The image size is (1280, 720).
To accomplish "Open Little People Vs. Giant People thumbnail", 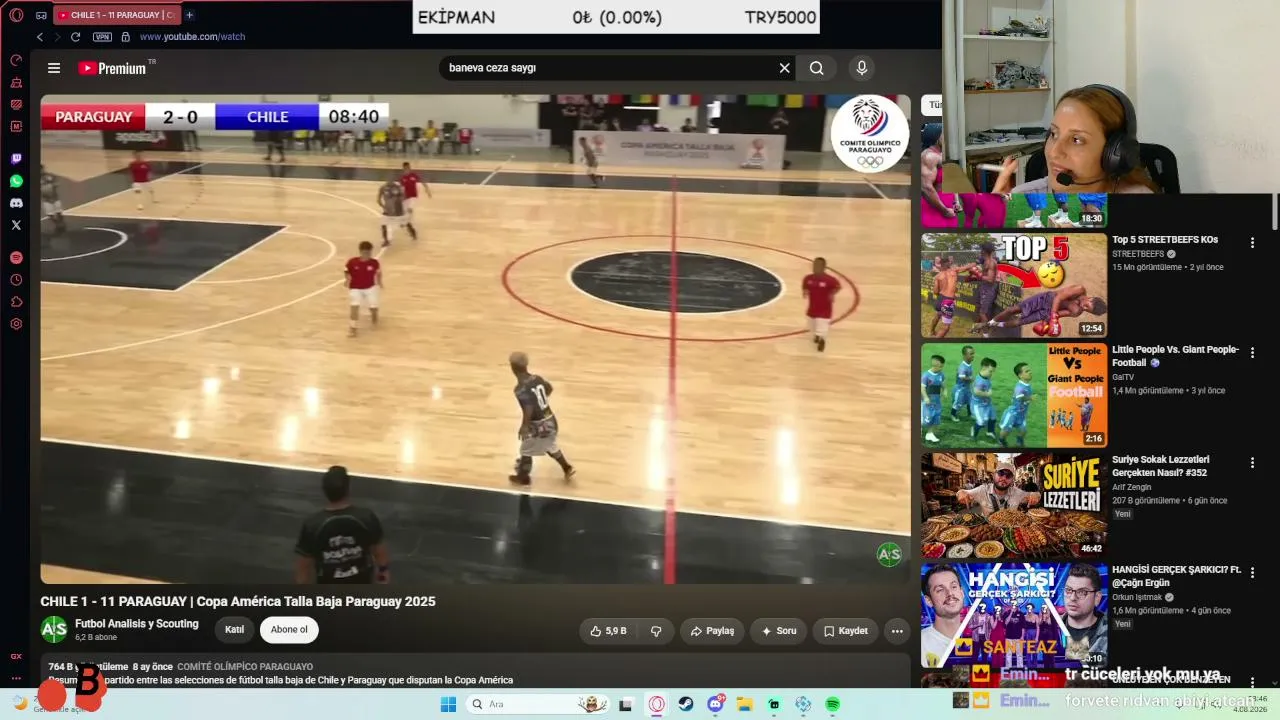I will click(x=1014, y=395).
